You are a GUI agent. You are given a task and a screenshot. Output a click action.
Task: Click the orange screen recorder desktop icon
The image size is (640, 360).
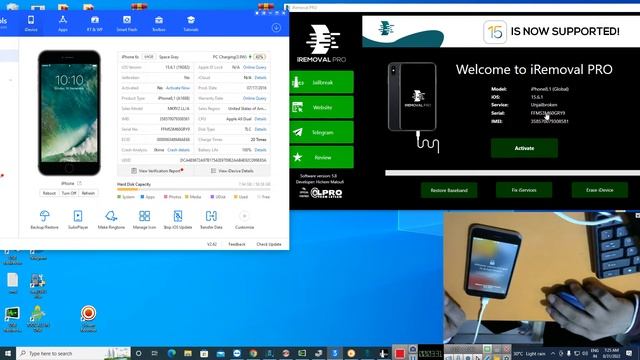click(88, 318)
